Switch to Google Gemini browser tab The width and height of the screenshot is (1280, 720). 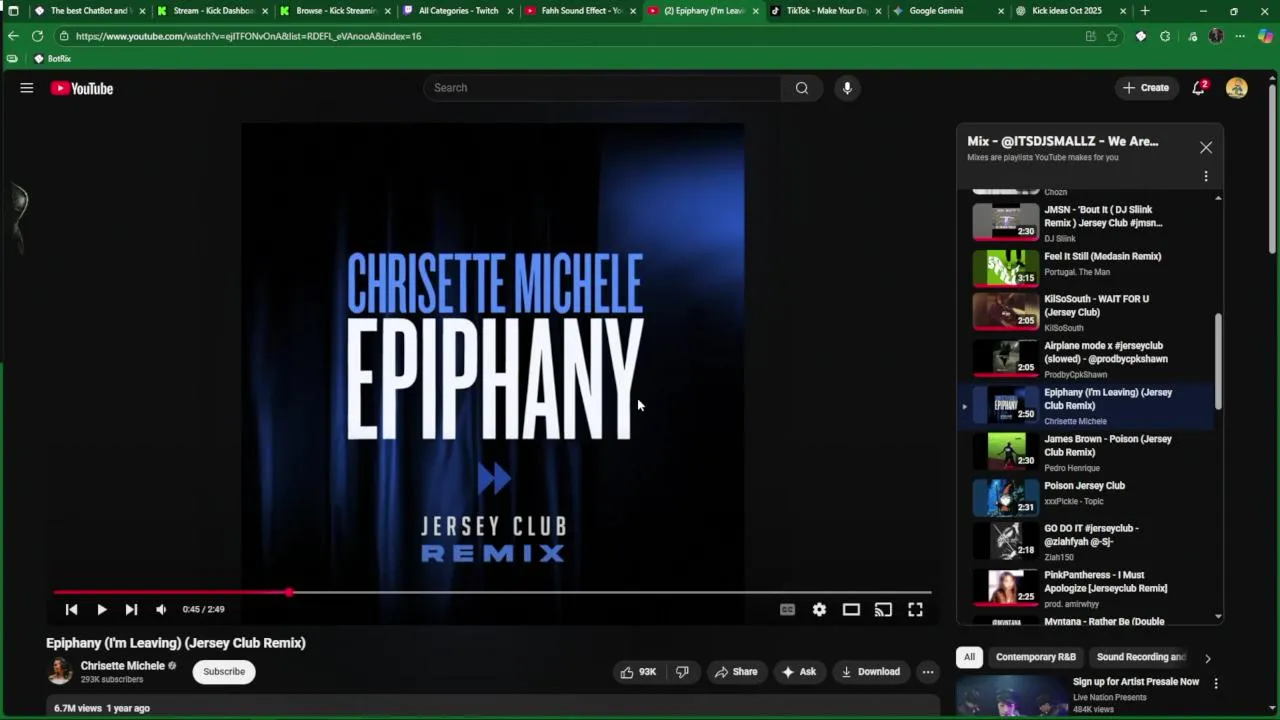tap(948, 11)
